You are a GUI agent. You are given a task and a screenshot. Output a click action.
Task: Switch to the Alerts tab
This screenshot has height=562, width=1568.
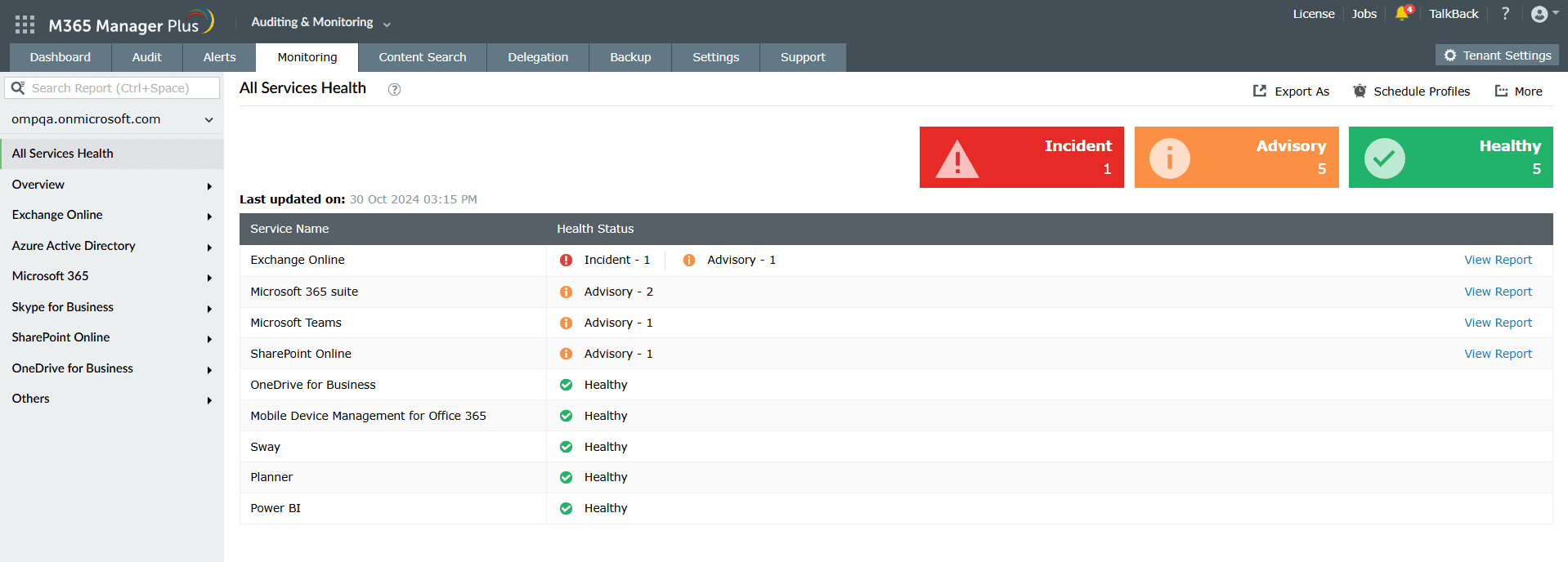(x=219, y=57)
